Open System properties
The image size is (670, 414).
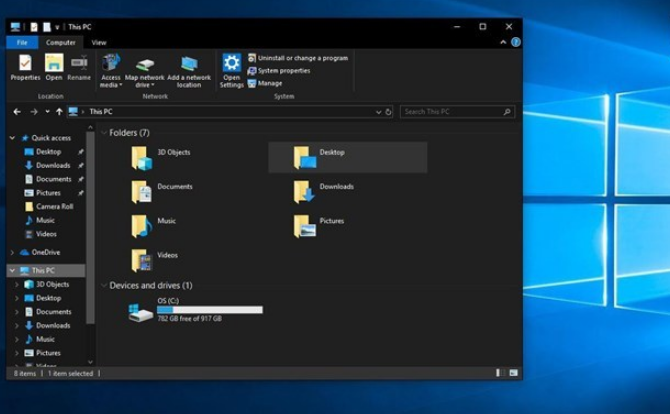pyautogui.click(x=279, y=70)
